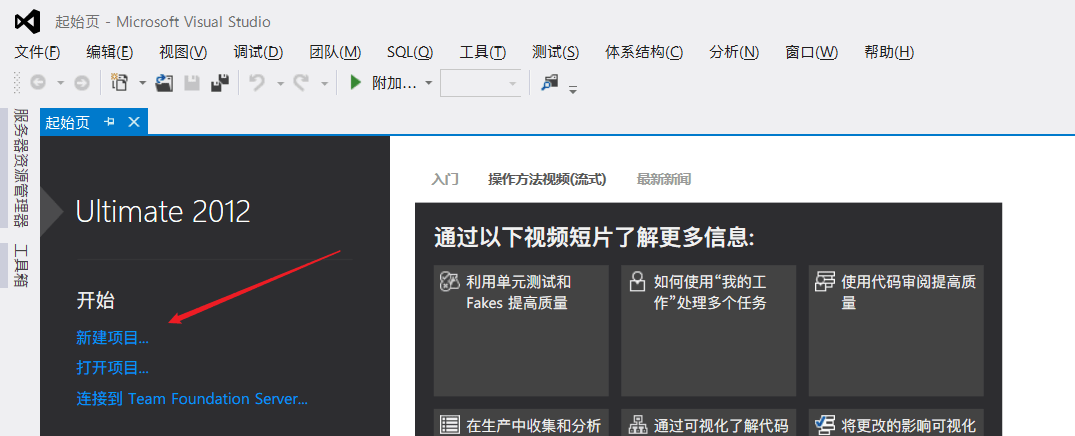The image size is (1075, 436).
Task: Open the empty solution configuration combo box
Action: coord(480,84)
